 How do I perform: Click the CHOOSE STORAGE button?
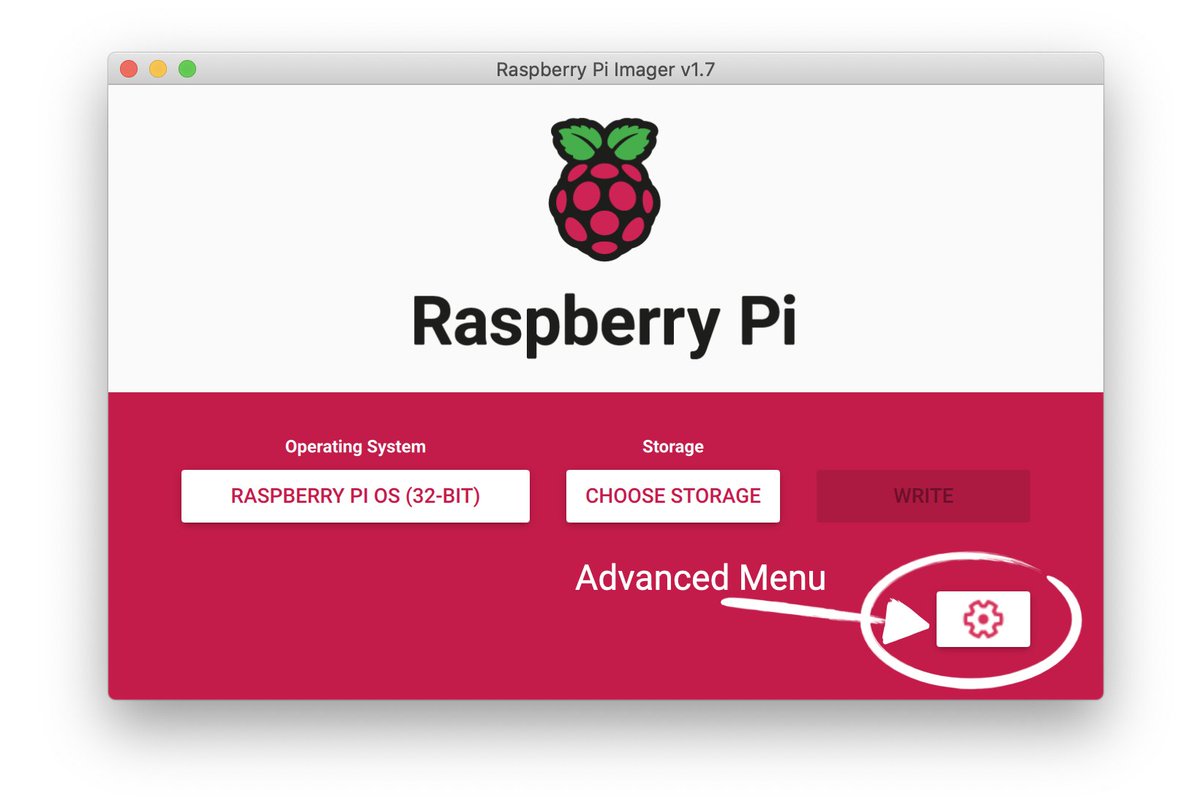coord(673,496)
